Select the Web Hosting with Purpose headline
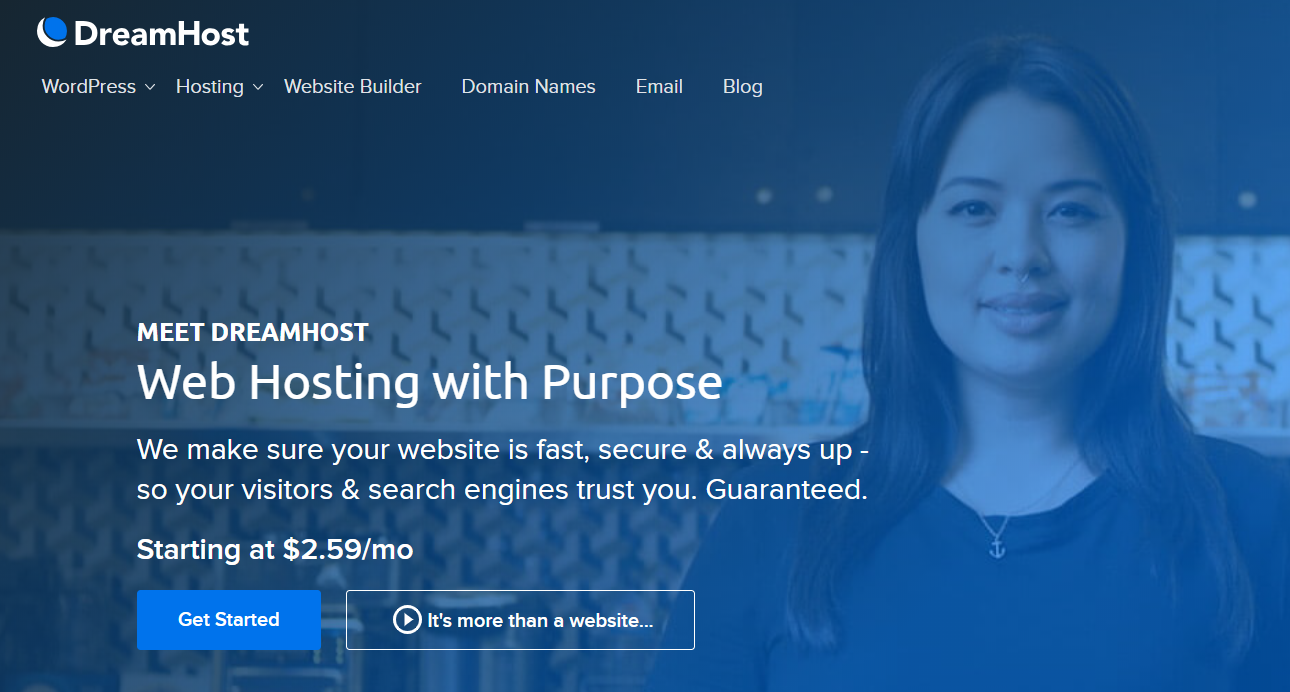 [430, 382]
